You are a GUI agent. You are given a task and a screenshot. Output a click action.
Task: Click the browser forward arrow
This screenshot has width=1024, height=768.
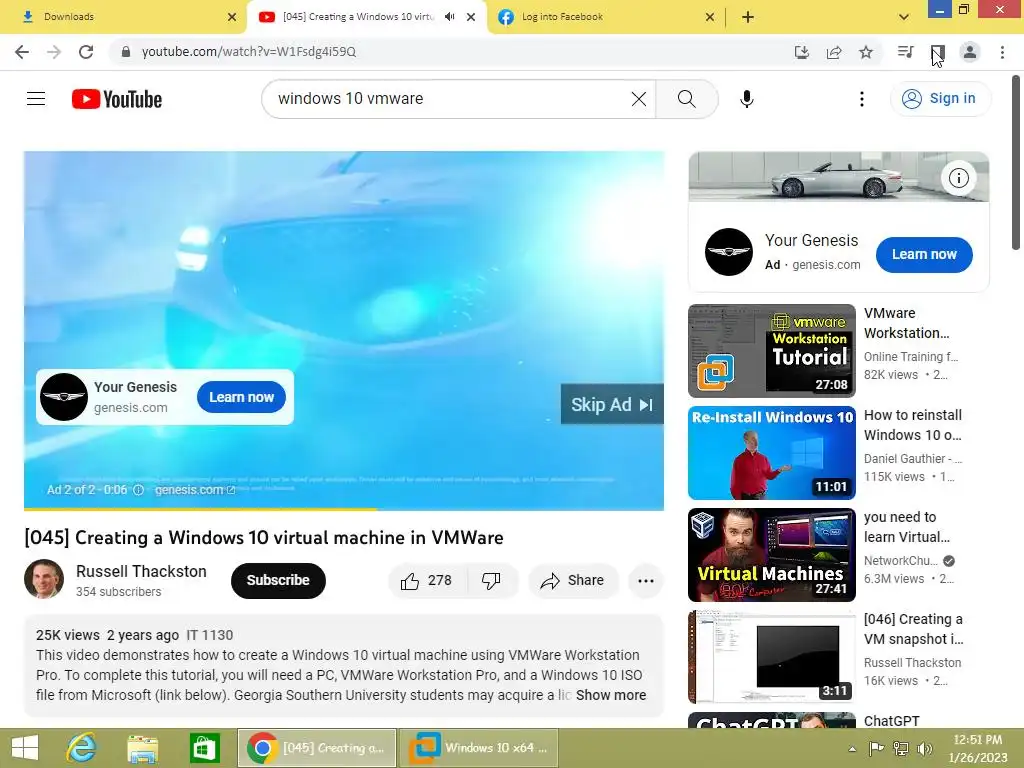[54, 52]
